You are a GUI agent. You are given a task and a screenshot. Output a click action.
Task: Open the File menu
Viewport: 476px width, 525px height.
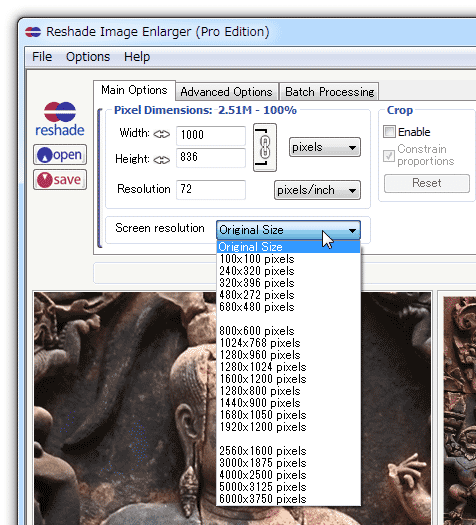click(42, 57)
